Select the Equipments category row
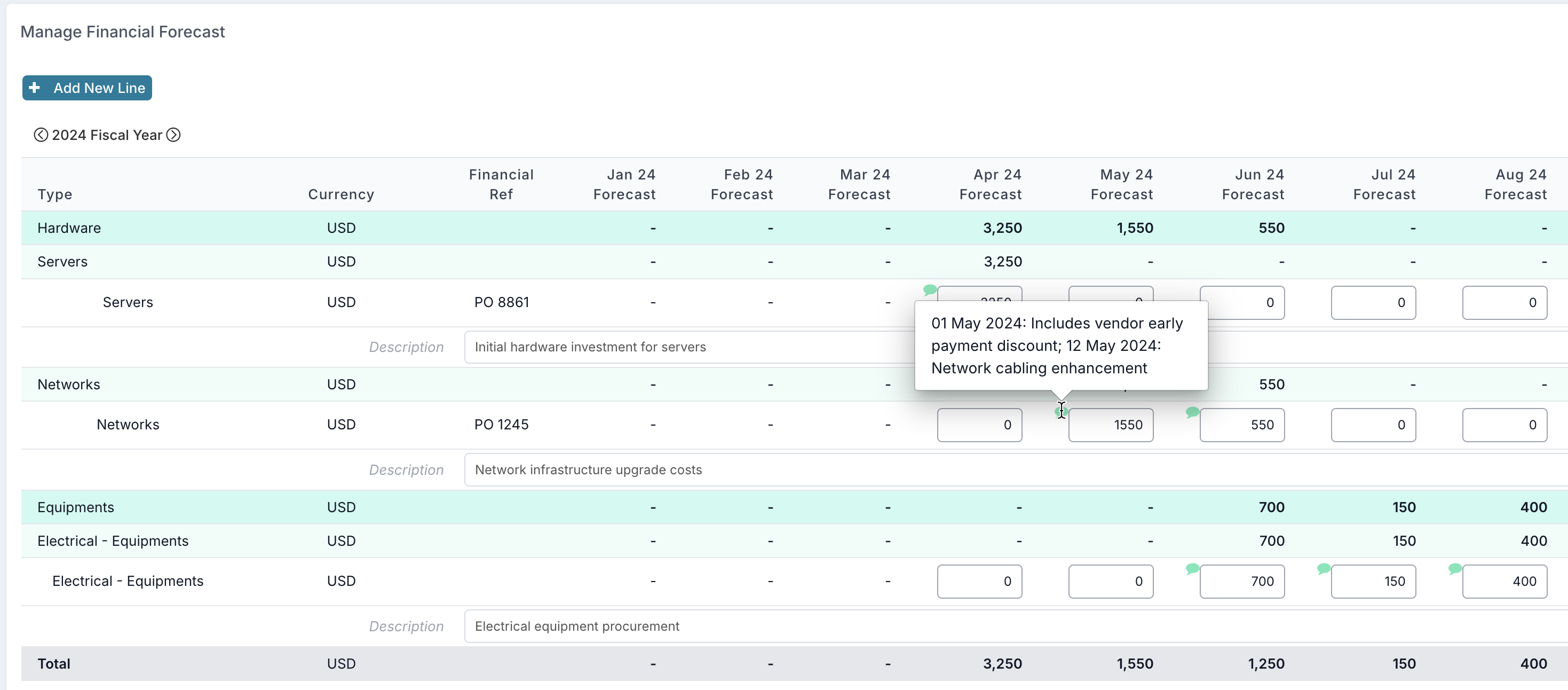 click(794, 507)
